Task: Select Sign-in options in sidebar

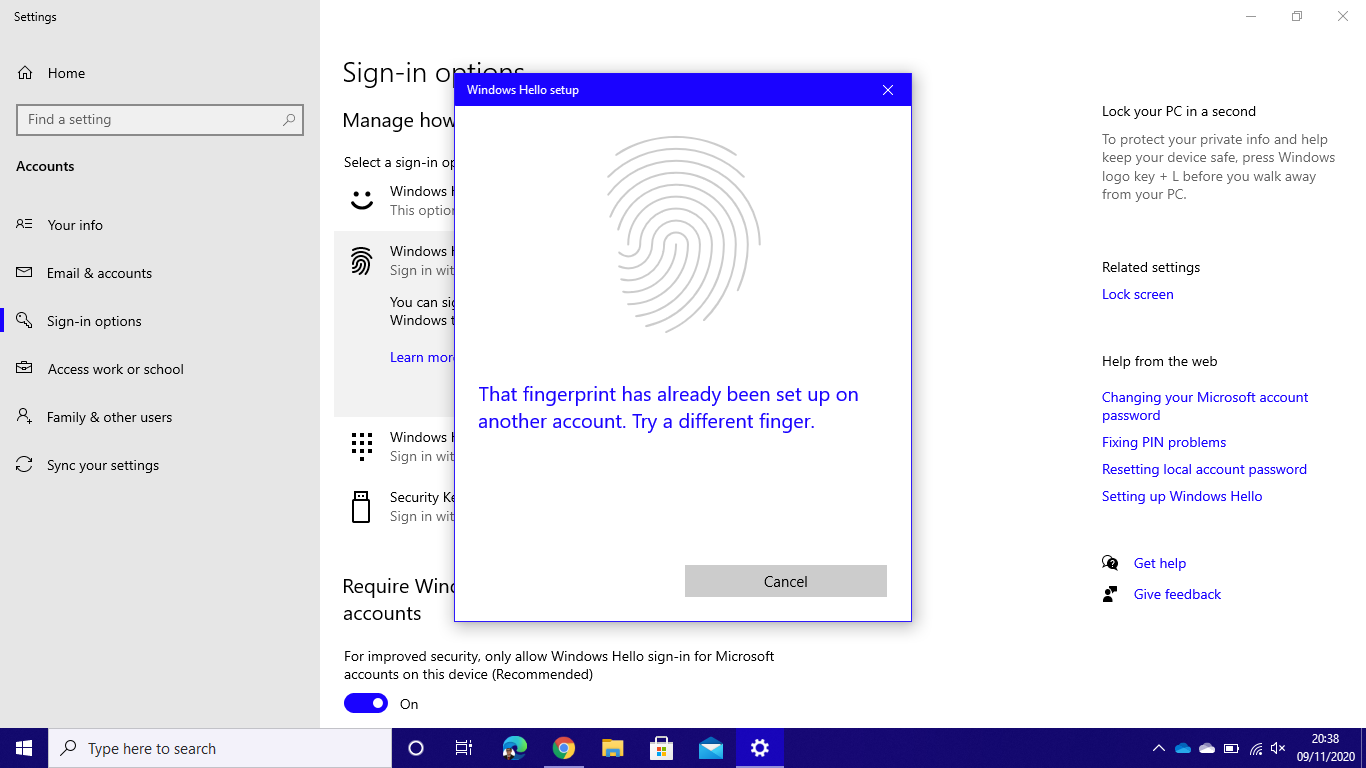Action: (x=94, y=321)
